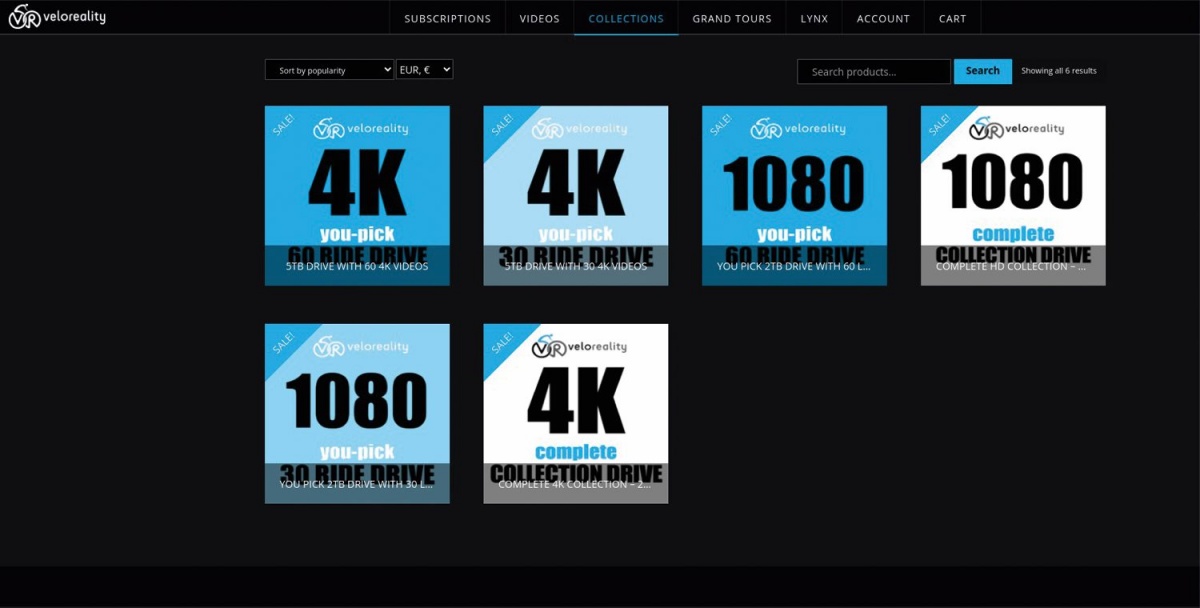1200x608 pixels.
Task: View the Cart
Action: coord(953,18)
